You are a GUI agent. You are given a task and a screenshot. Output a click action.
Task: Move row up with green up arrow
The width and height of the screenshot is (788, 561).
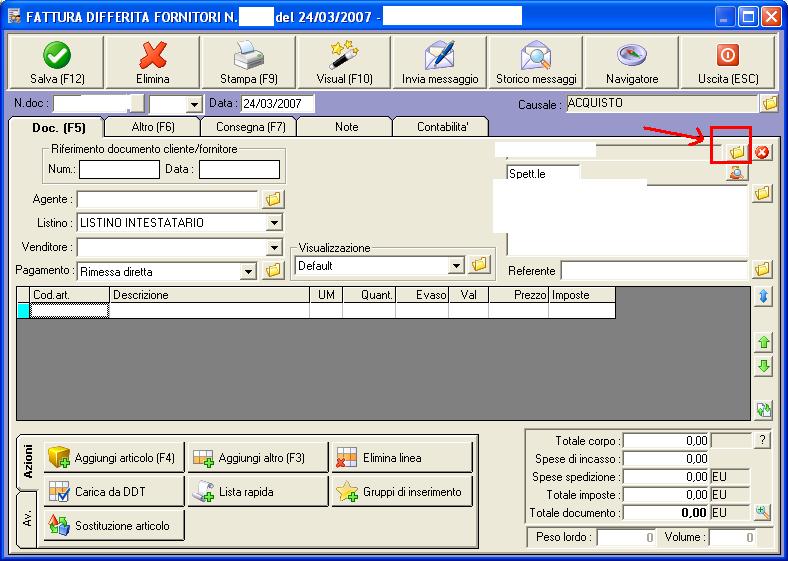[x=763, y=343]
